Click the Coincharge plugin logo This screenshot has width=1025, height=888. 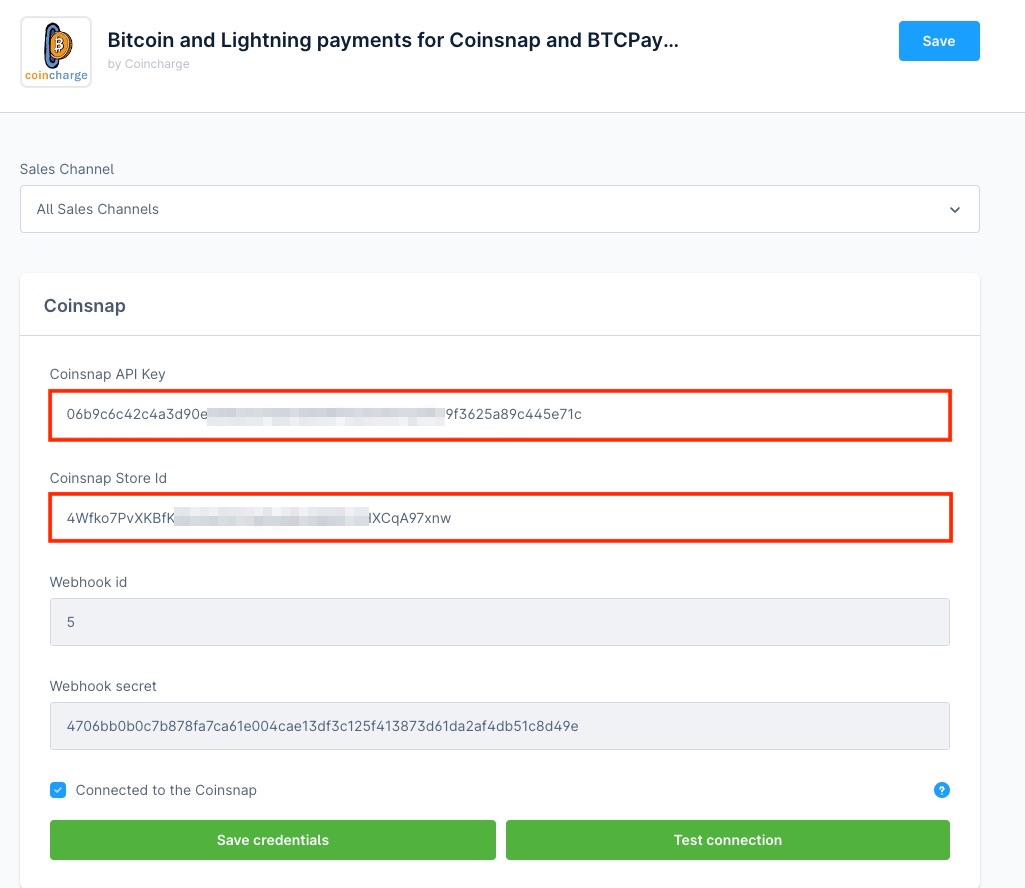click(x=56, y=52)
